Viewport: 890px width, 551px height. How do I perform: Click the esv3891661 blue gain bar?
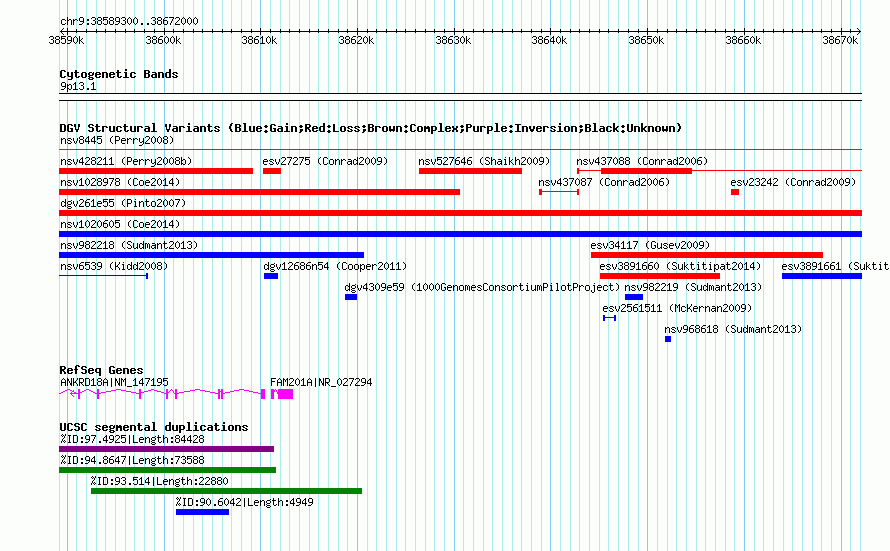pos(822,276)
